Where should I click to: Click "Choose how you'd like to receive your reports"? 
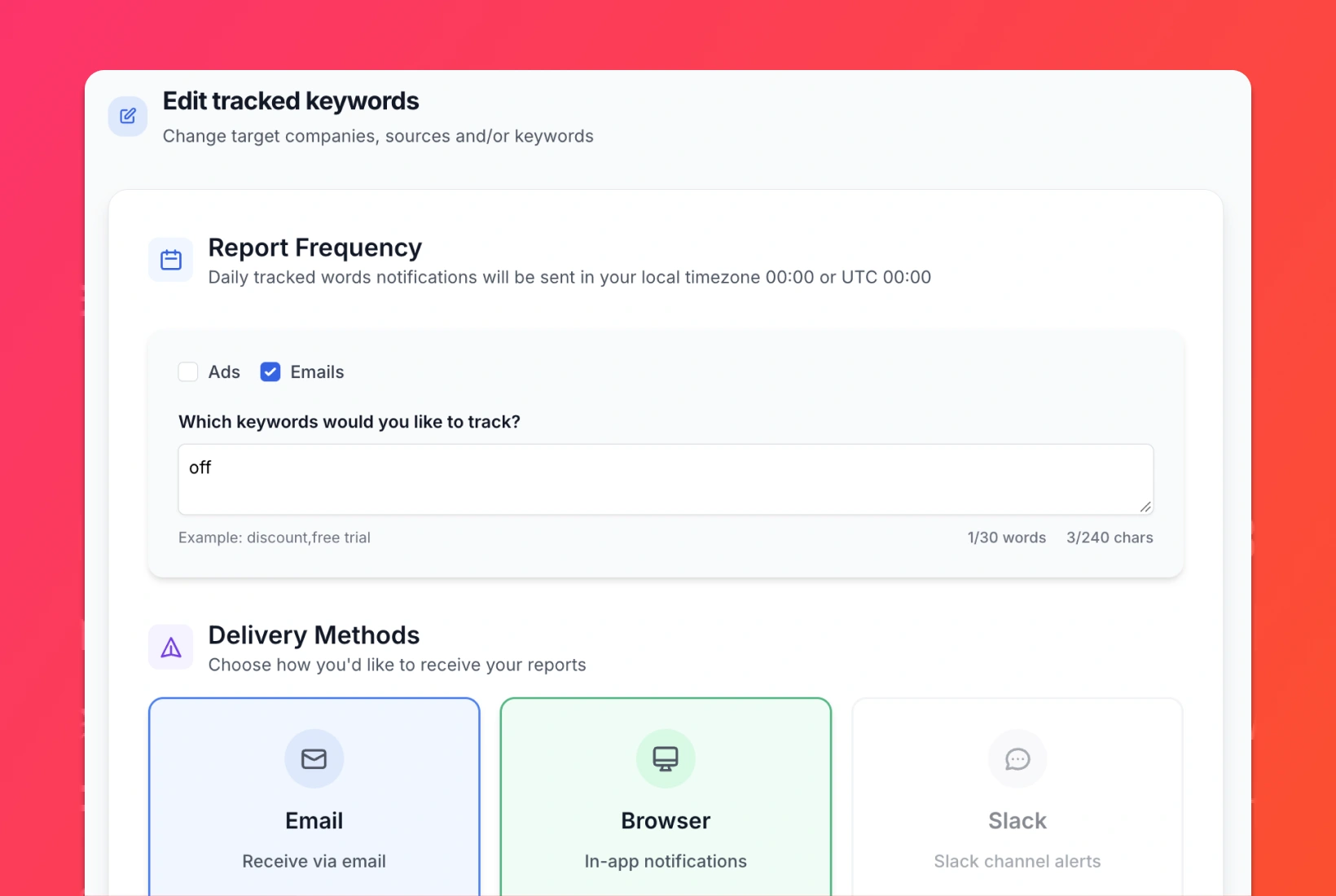398,665
